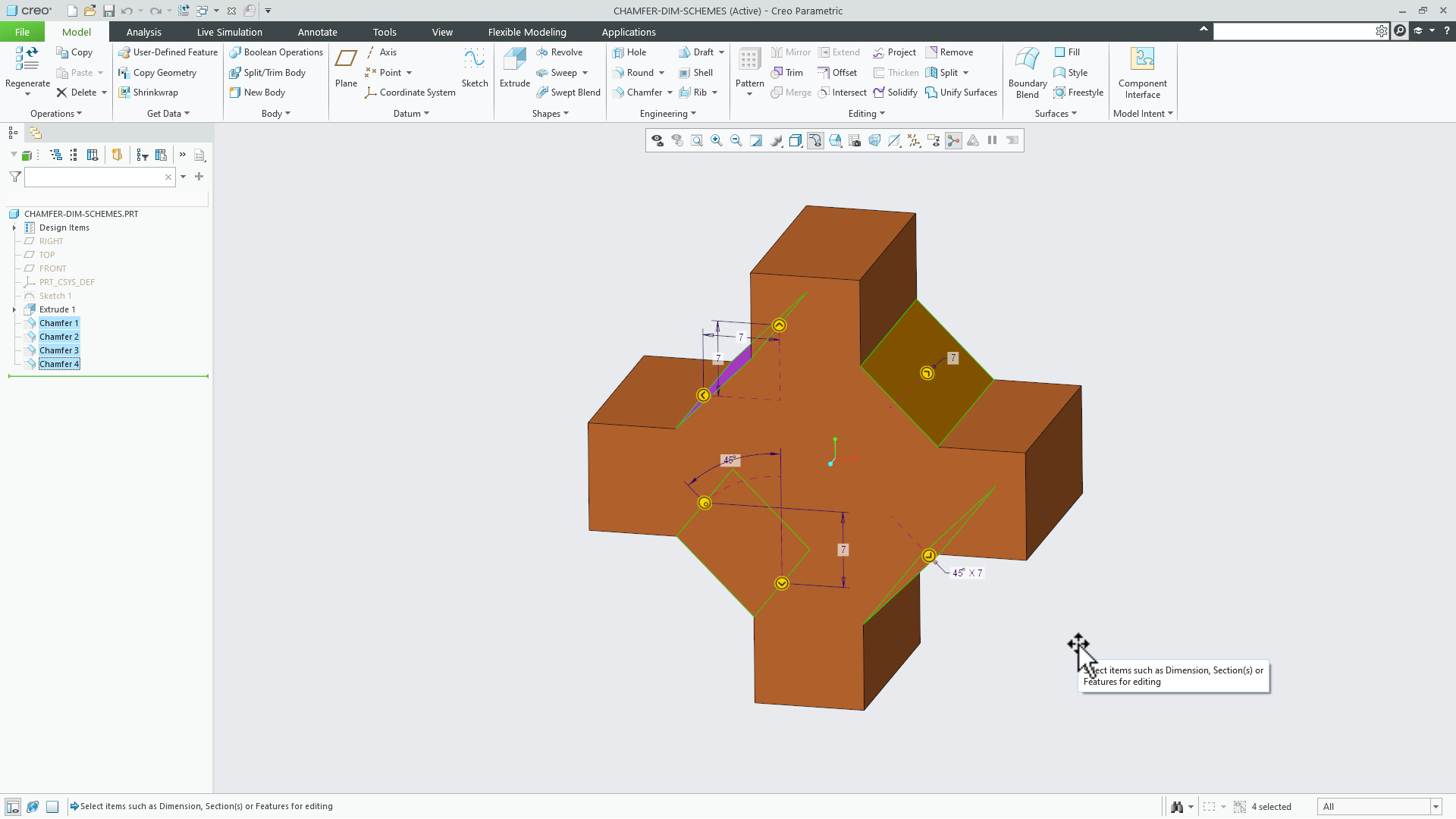Click the Component Interface button
Screen dimensions: 1456x819
coord(1142,72)
